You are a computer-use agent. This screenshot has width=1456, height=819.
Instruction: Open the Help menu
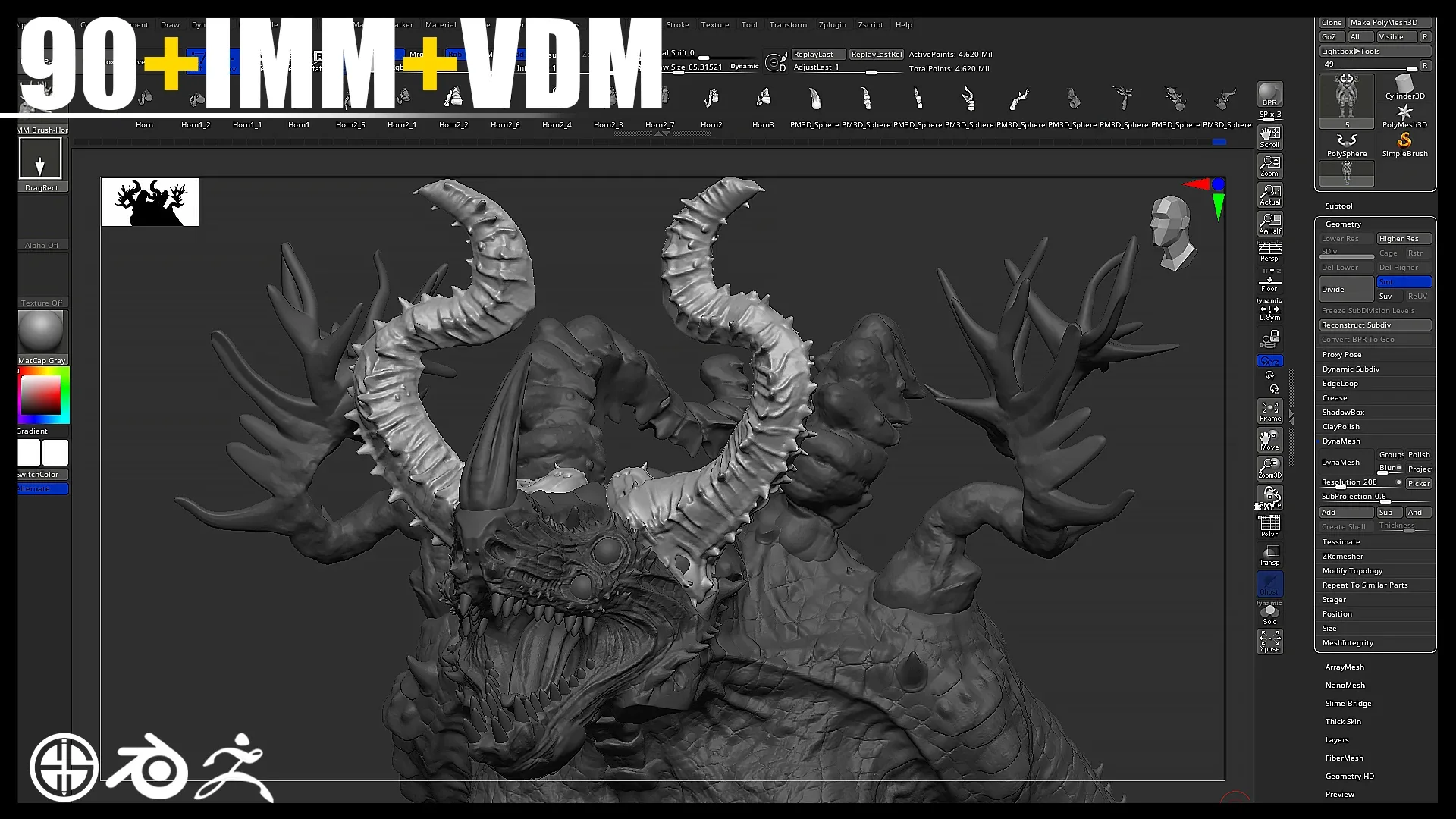click(903, 25)
